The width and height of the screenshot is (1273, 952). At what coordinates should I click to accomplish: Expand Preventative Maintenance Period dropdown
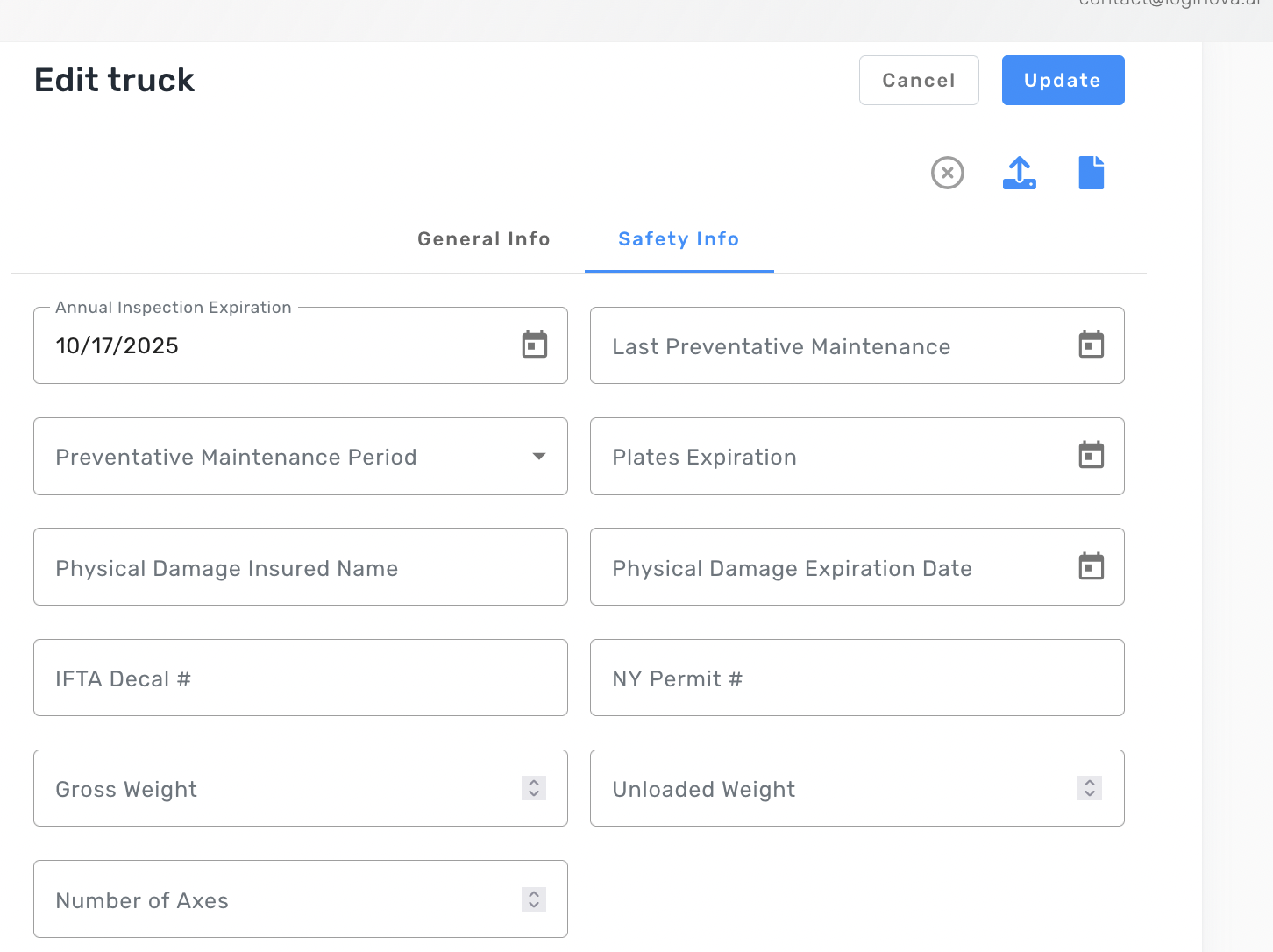coord(538,456)
